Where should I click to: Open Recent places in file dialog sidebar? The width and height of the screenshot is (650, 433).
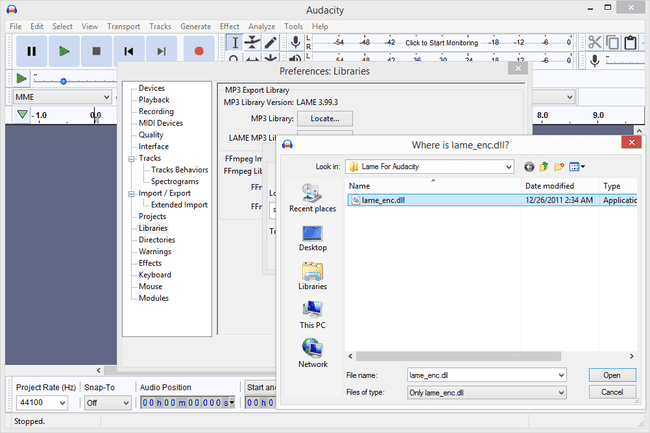313,198
